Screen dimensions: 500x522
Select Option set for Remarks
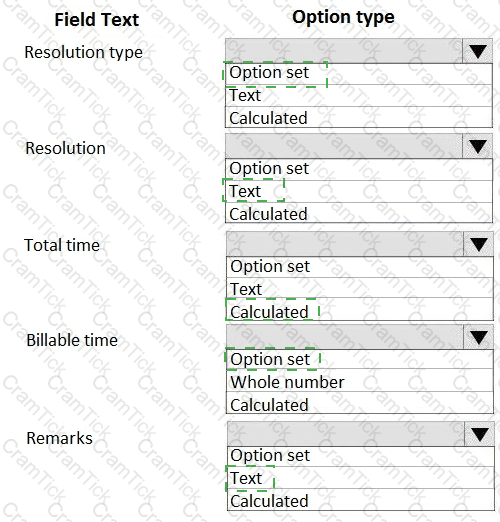361,456
